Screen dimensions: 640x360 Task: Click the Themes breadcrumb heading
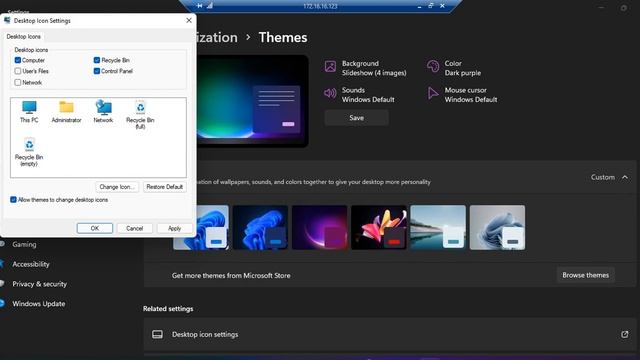[283, 38]
